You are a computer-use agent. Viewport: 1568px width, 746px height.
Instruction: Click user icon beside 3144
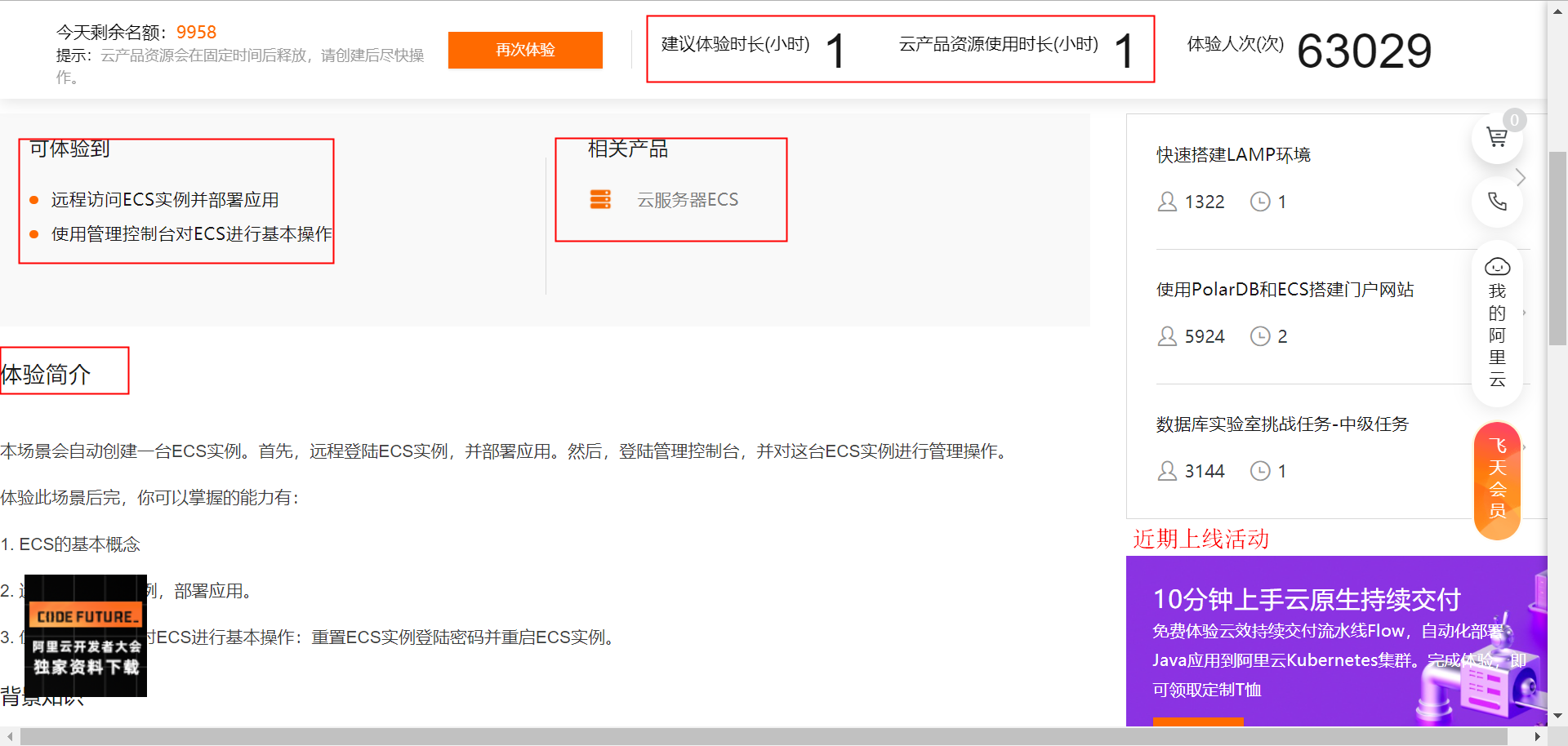point(1167,471)
